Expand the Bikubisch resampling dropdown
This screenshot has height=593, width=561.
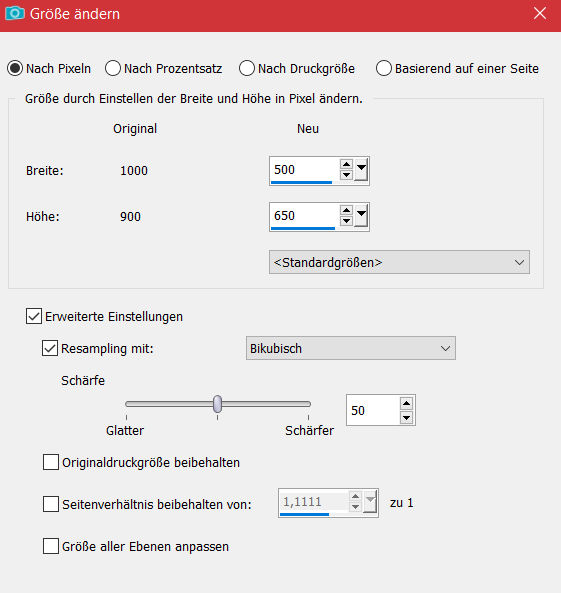click(x=351, y=348)
